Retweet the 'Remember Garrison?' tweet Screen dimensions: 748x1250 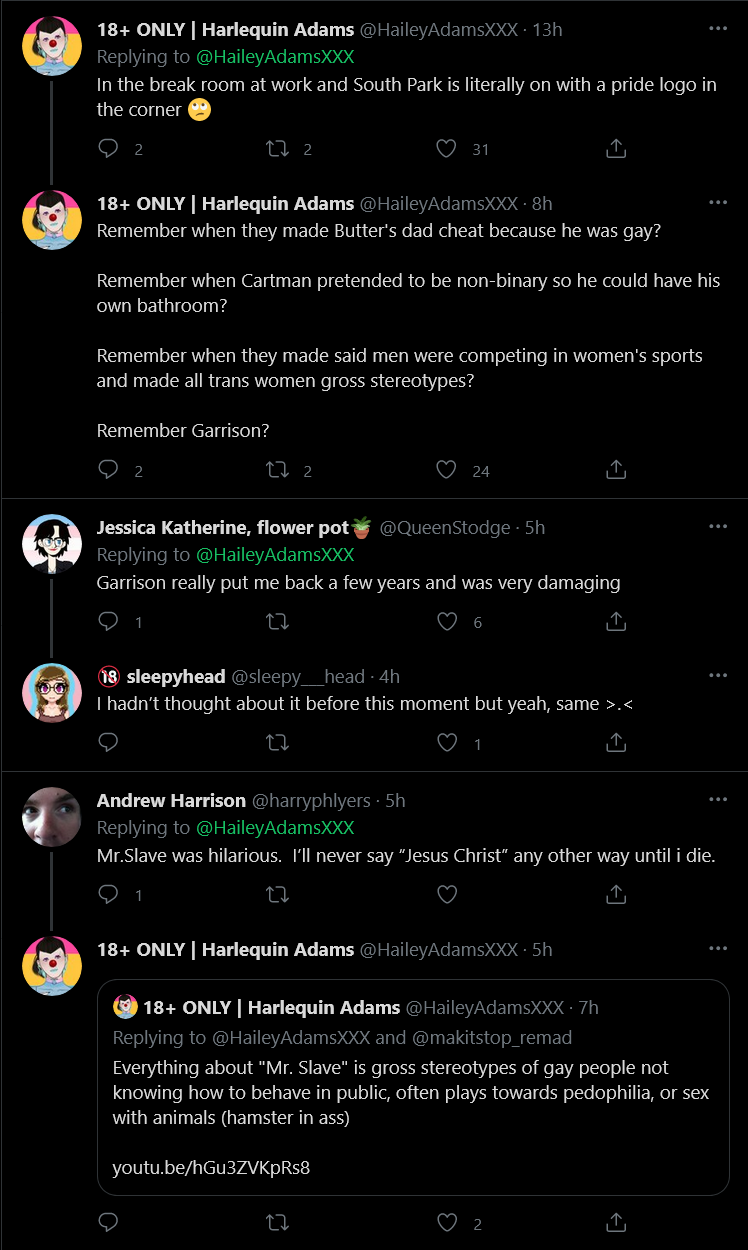click(277, 470)
